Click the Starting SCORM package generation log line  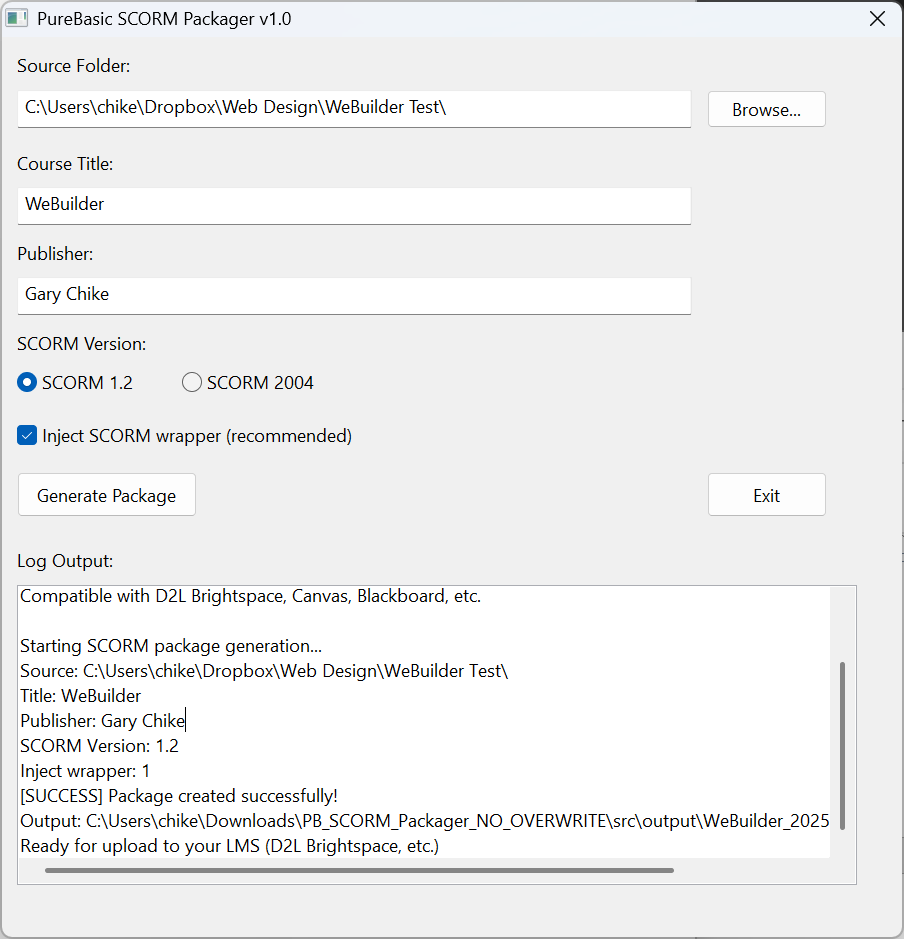click(171, 646)
